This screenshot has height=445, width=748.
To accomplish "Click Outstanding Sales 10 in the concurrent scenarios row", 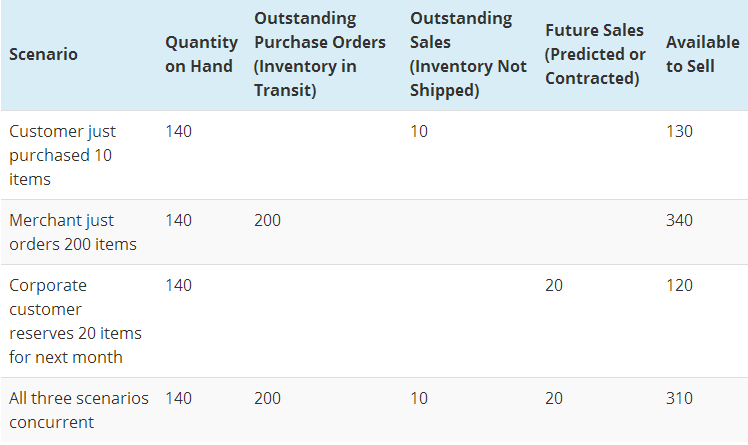I will click(419, 398).
